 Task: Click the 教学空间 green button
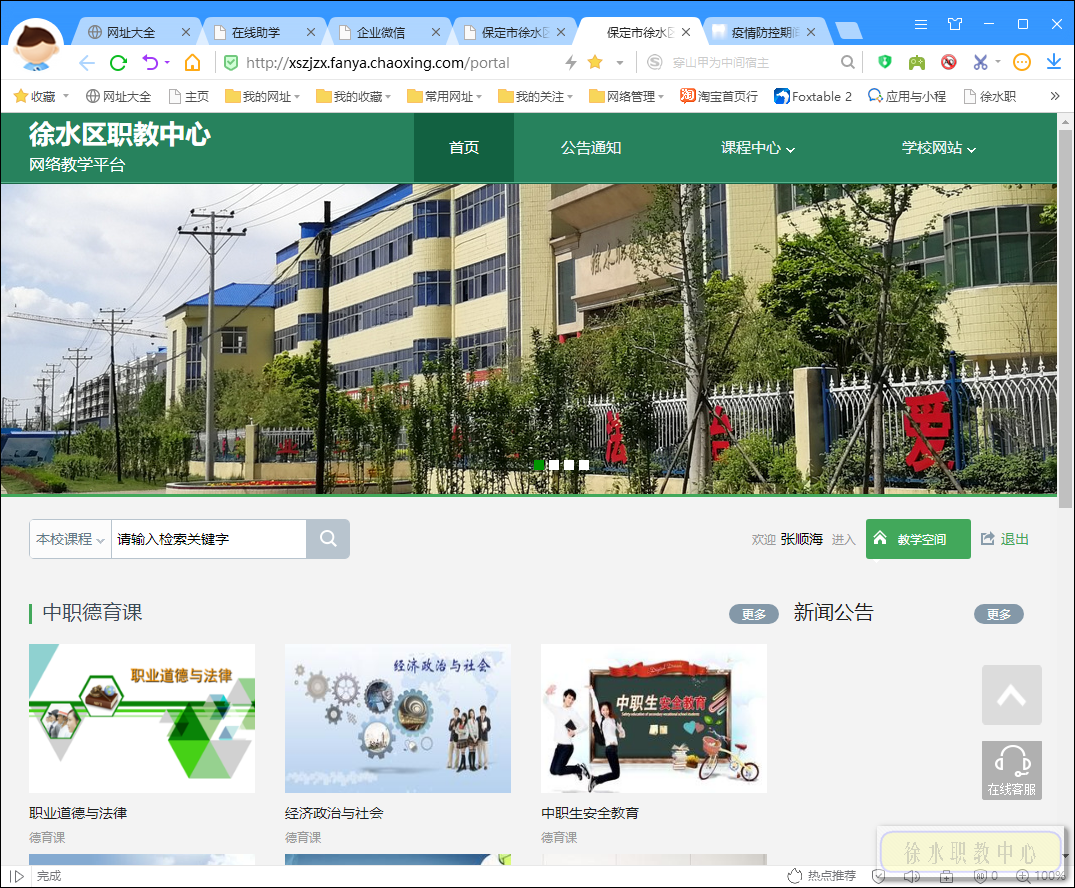coord(918,538)
